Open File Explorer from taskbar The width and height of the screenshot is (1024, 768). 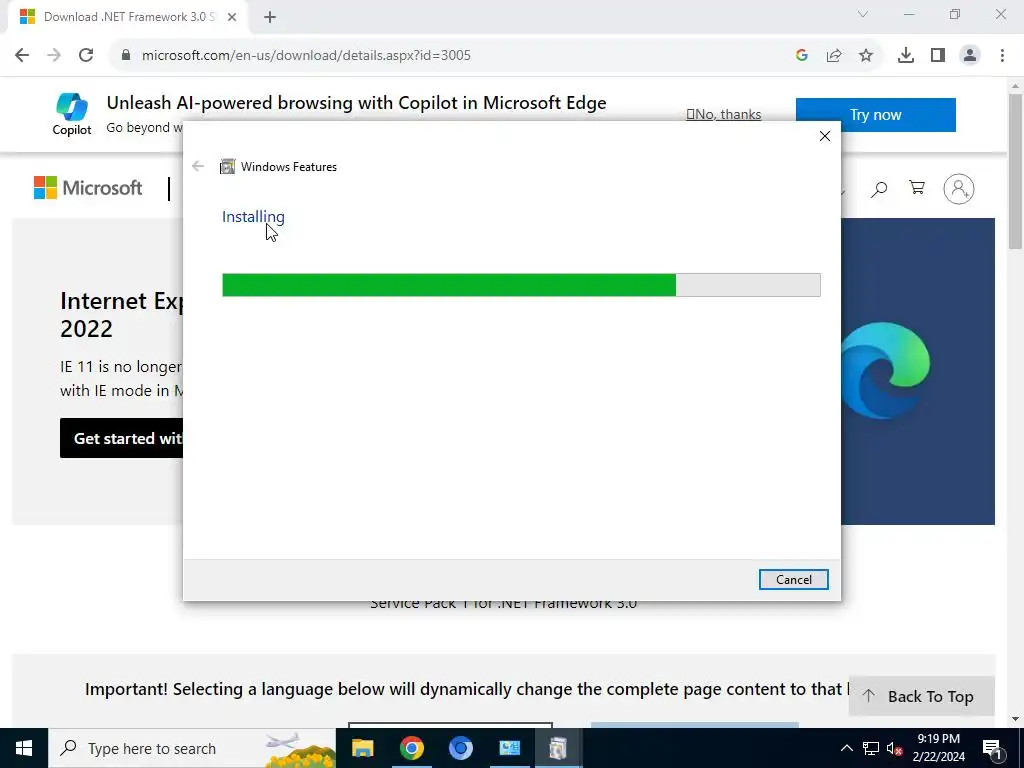pos(362,748)
